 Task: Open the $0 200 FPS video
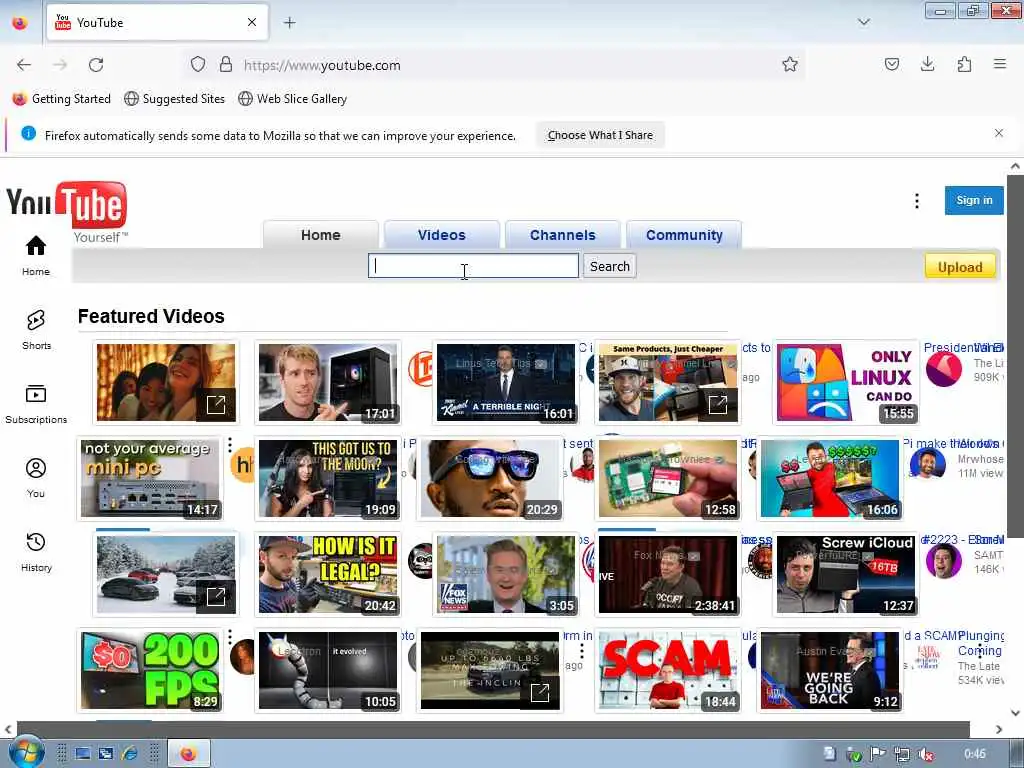click(150, 671)
